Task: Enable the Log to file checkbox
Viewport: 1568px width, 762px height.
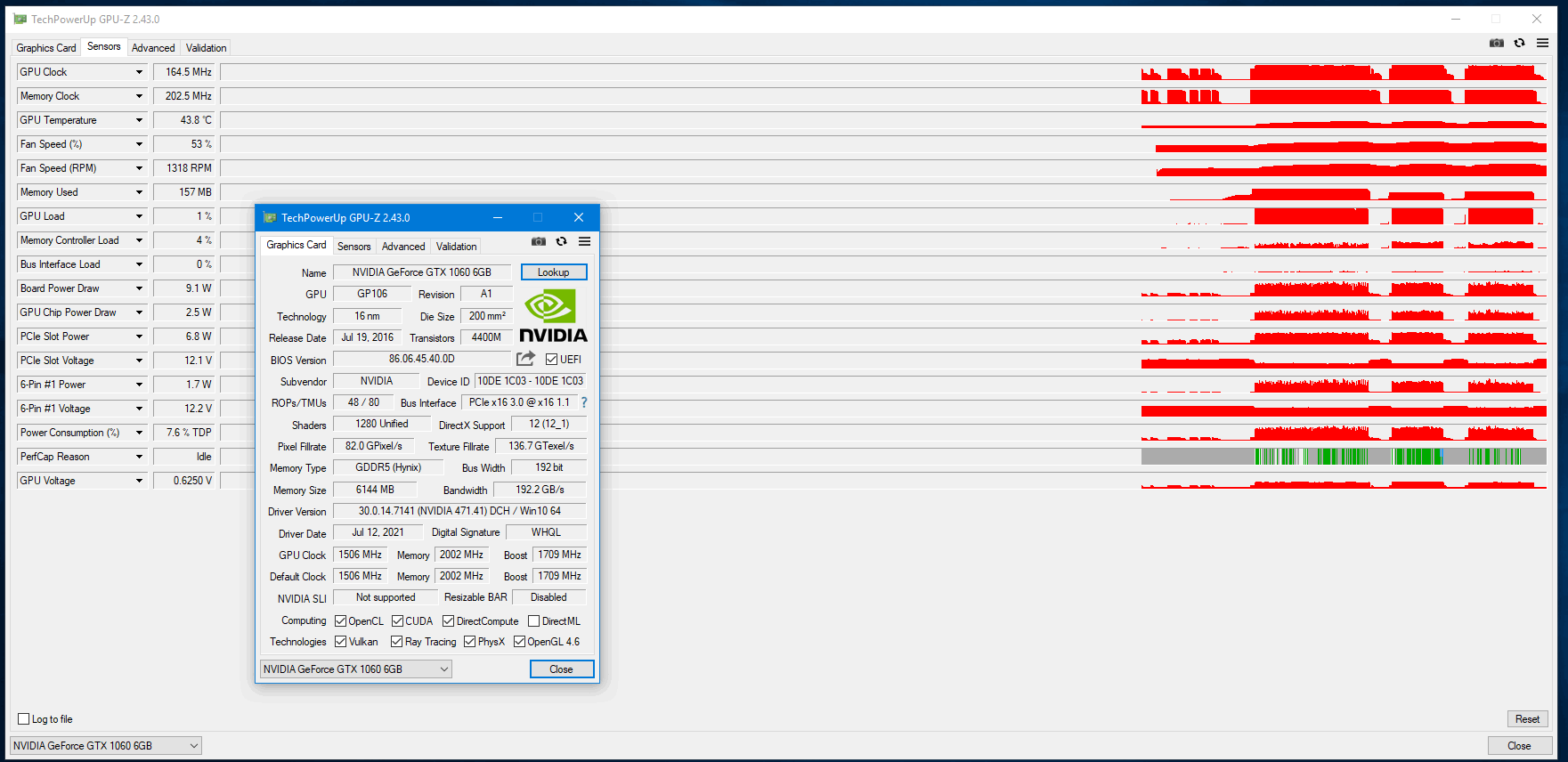Action: (x=24, y=719)
